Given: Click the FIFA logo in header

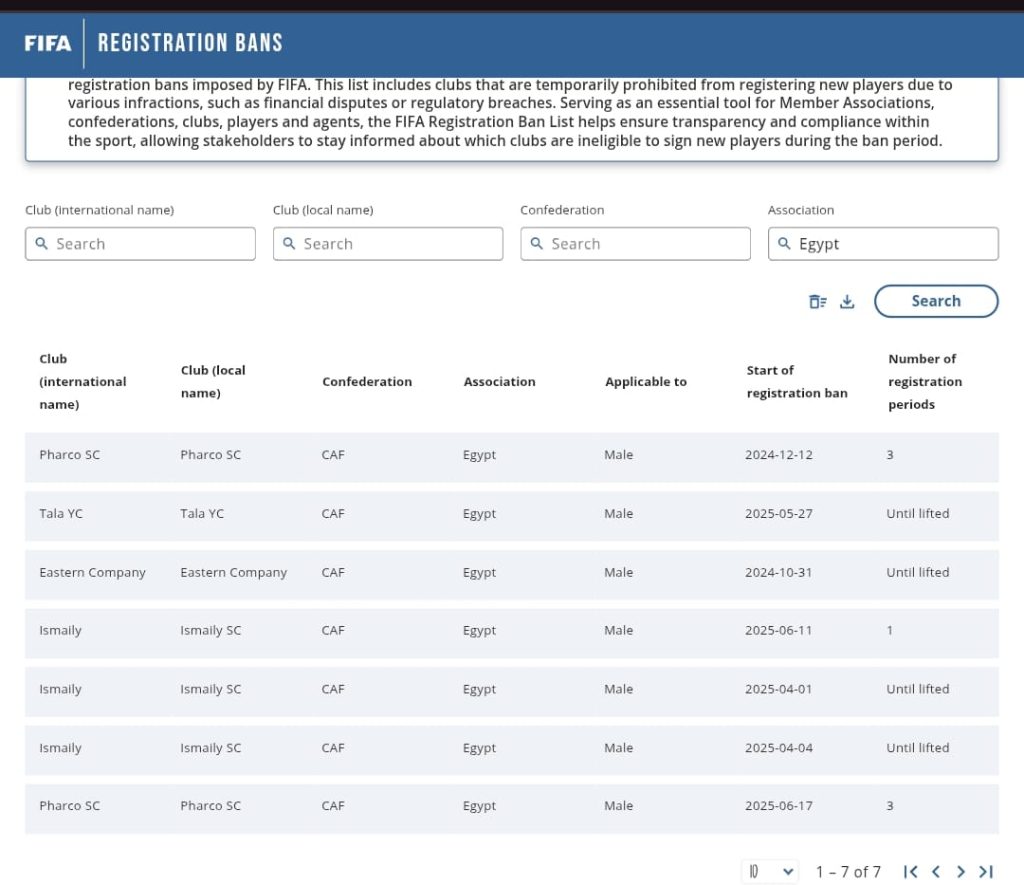Looking at the screenshot, I should [x=48, y=43].
